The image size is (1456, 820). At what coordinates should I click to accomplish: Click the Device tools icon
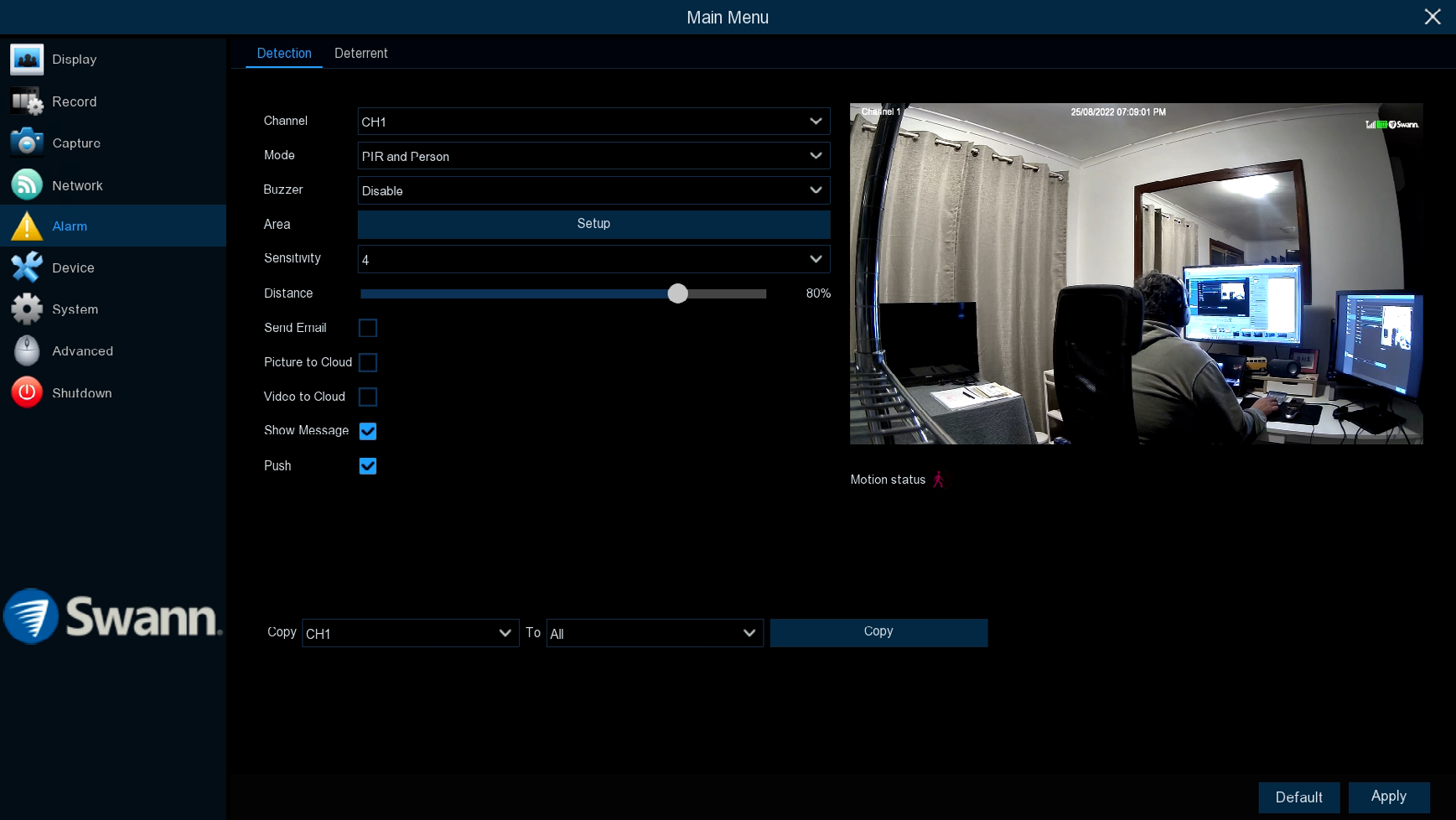27,267
